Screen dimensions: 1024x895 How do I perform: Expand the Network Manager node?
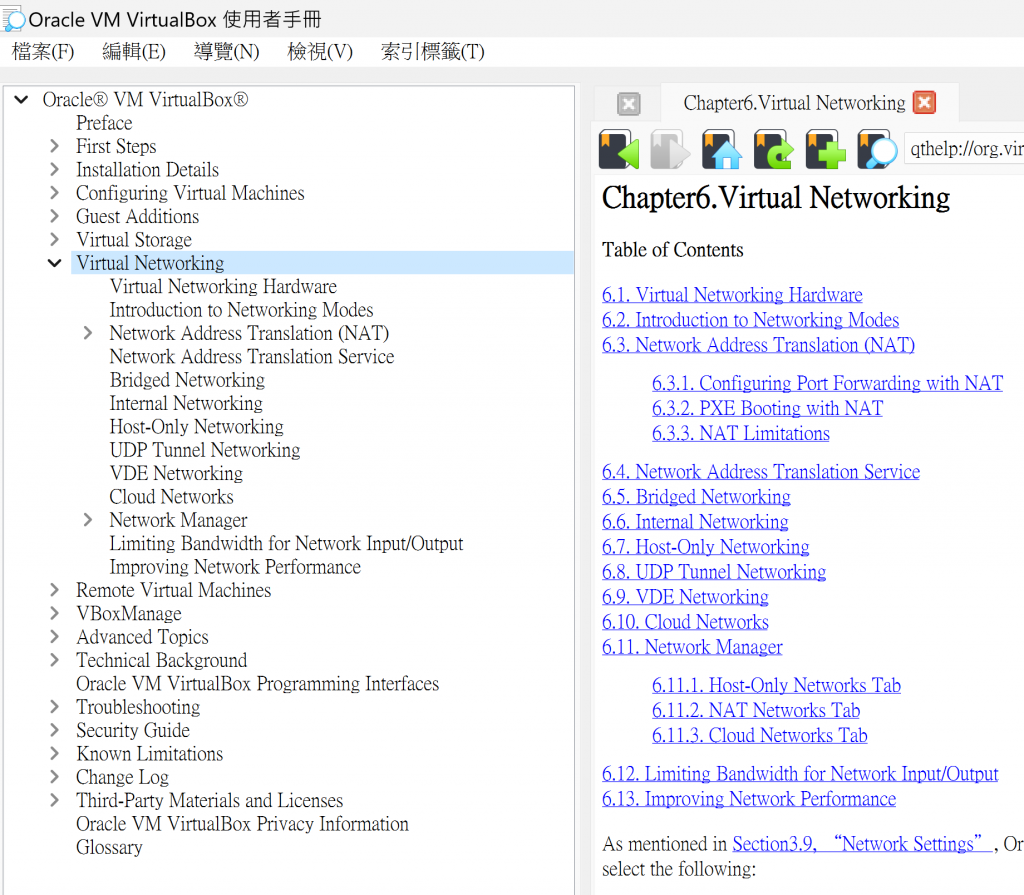pos(88,520)
